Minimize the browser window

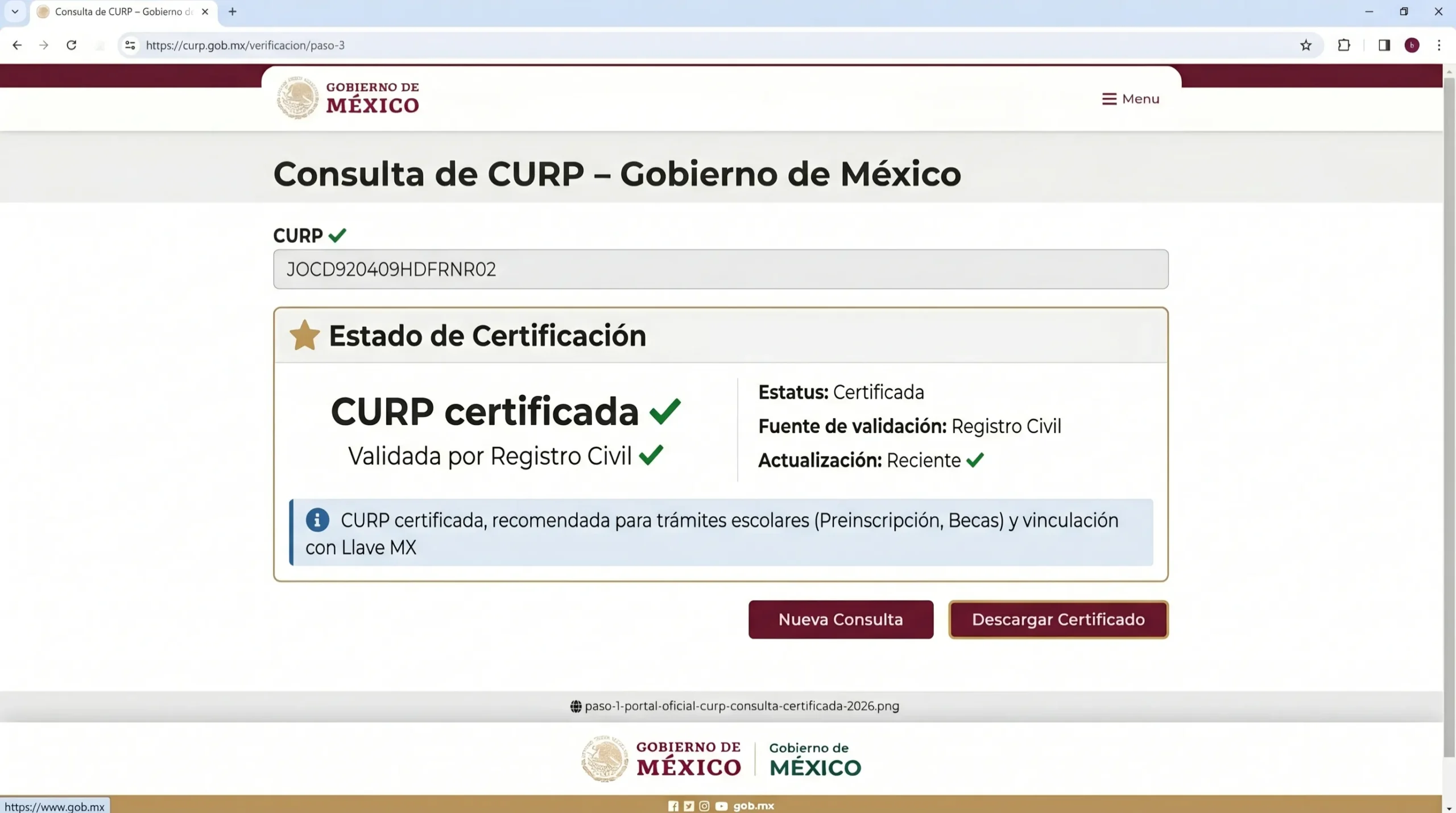coord(1369,11)
